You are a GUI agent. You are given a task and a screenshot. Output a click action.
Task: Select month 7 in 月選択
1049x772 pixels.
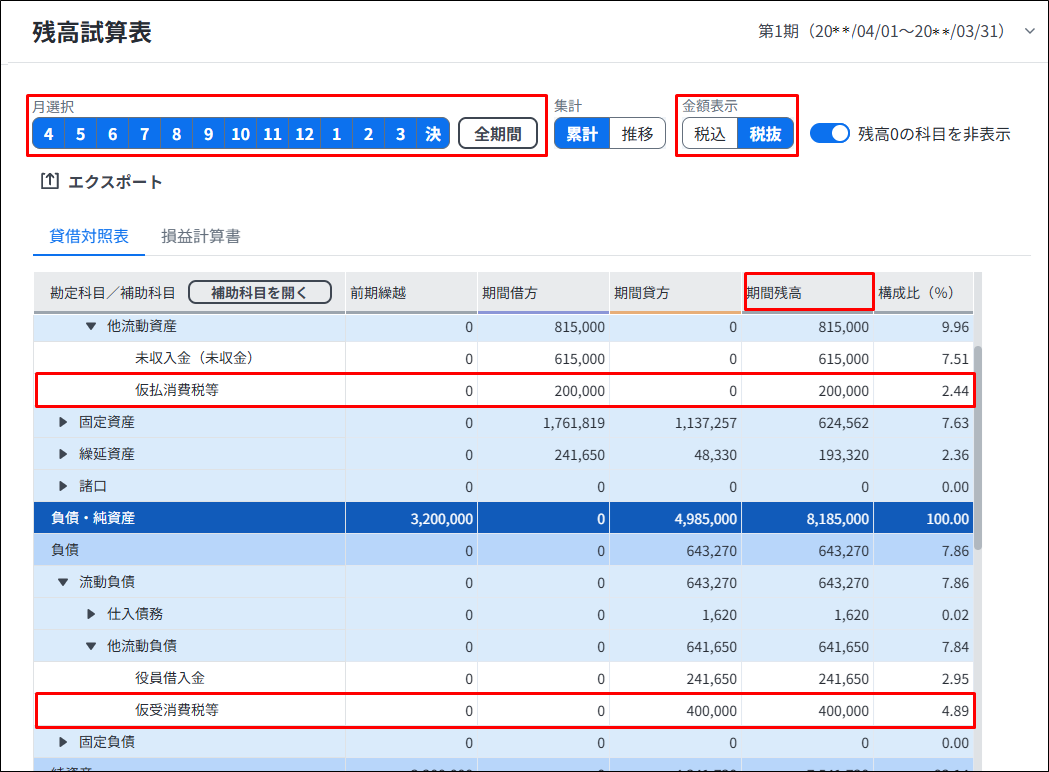pyautogui.click(x=145, y=134)
